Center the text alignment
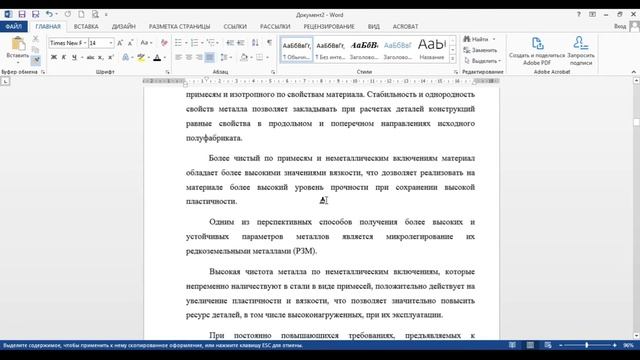This screenshot has width=640, height=360. (189, 58)
